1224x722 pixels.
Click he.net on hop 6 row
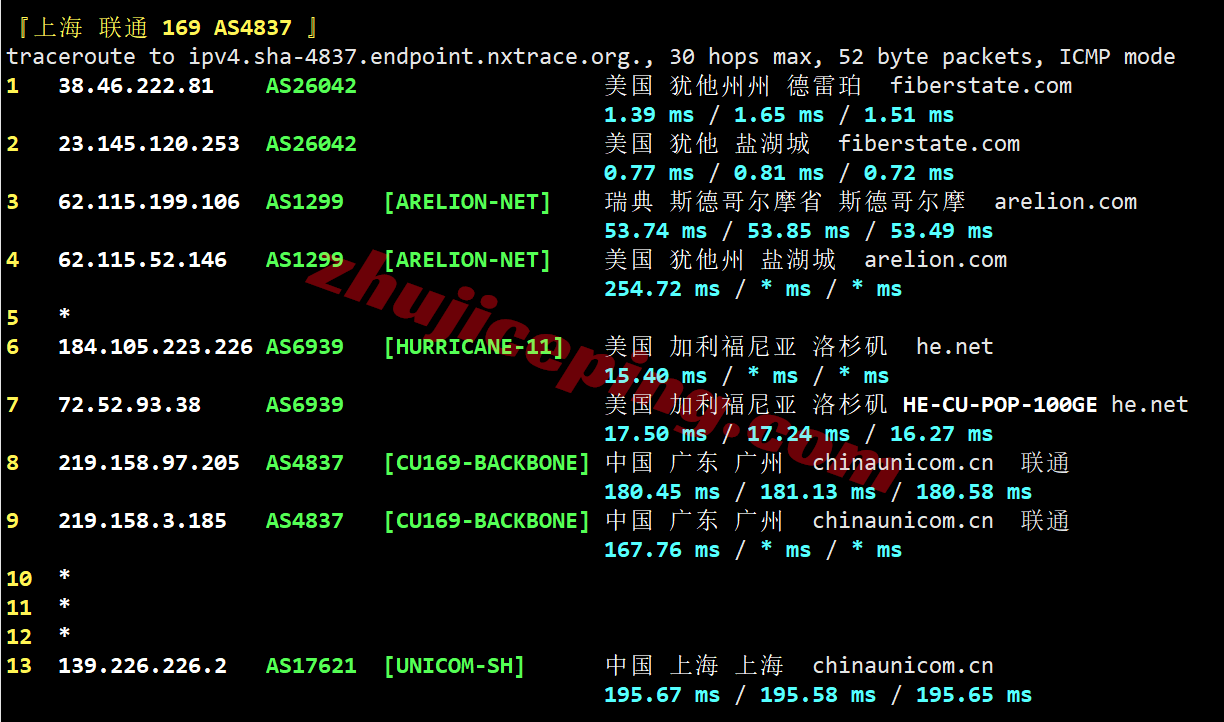(x=955, y=347)
